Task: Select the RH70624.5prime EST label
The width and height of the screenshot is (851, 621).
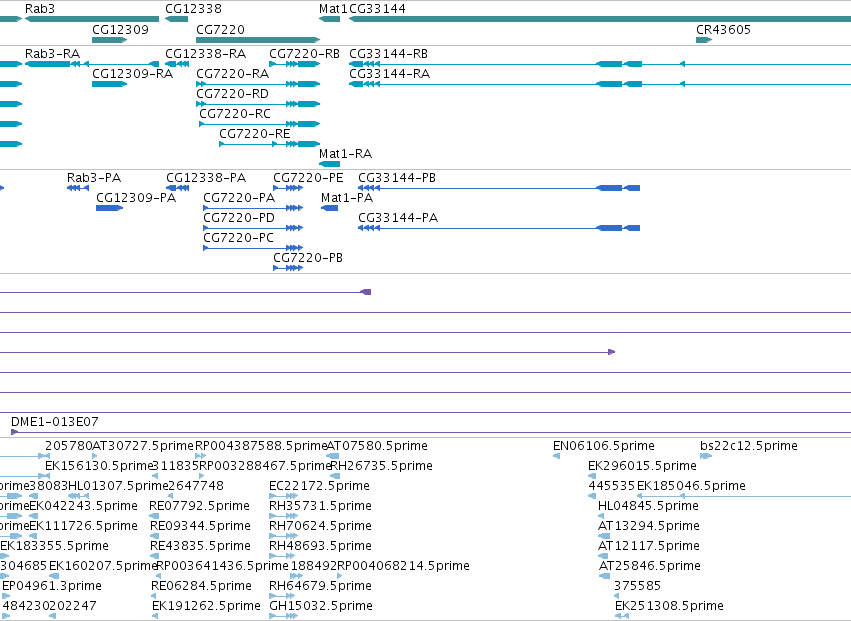Action: 321,526
